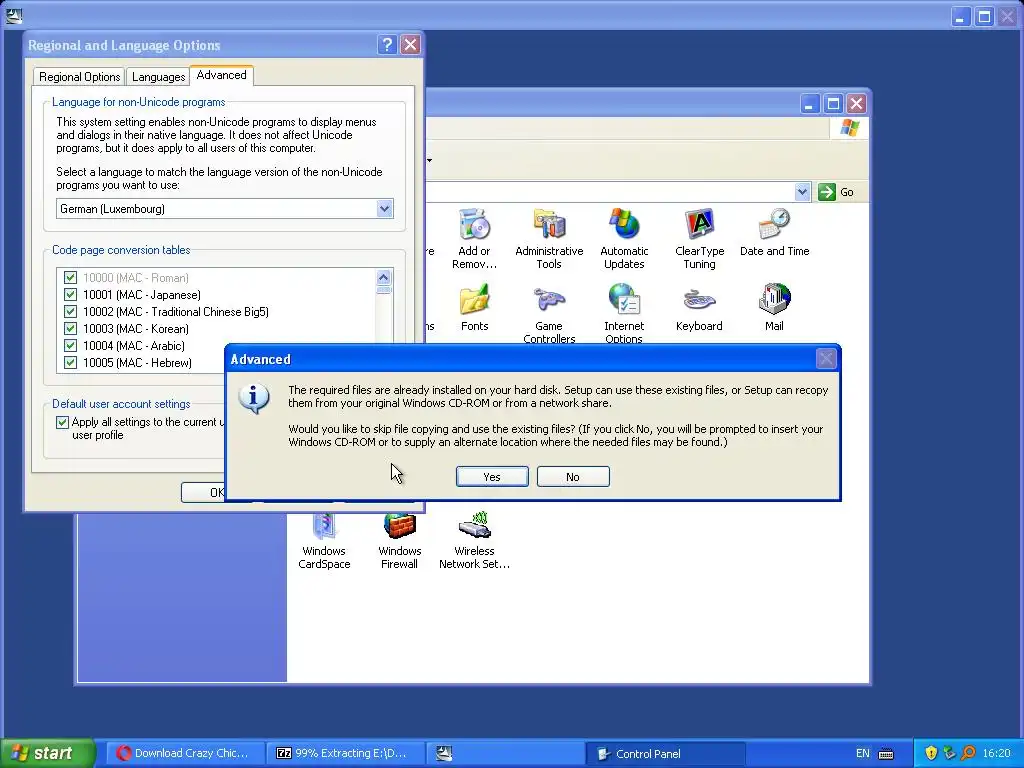Click Yes in Advanced dialog
The image size is (1024, 768).
(x=492, y=477)
